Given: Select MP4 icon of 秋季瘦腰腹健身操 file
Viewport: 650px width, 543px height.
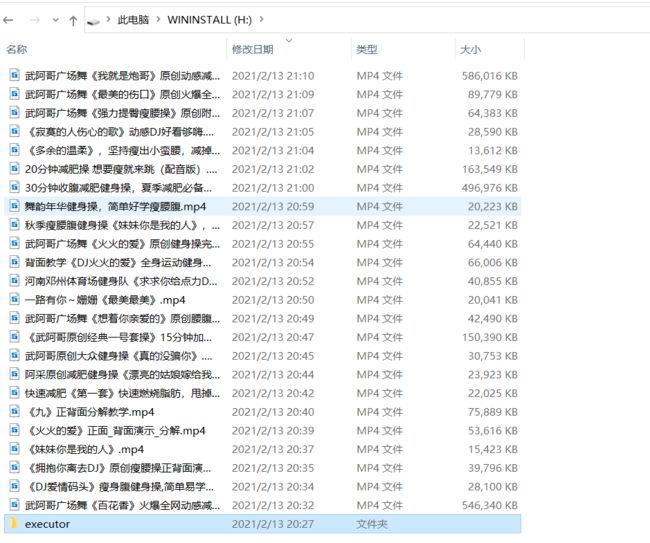Looking at the screenshot, I should point(15,224).
